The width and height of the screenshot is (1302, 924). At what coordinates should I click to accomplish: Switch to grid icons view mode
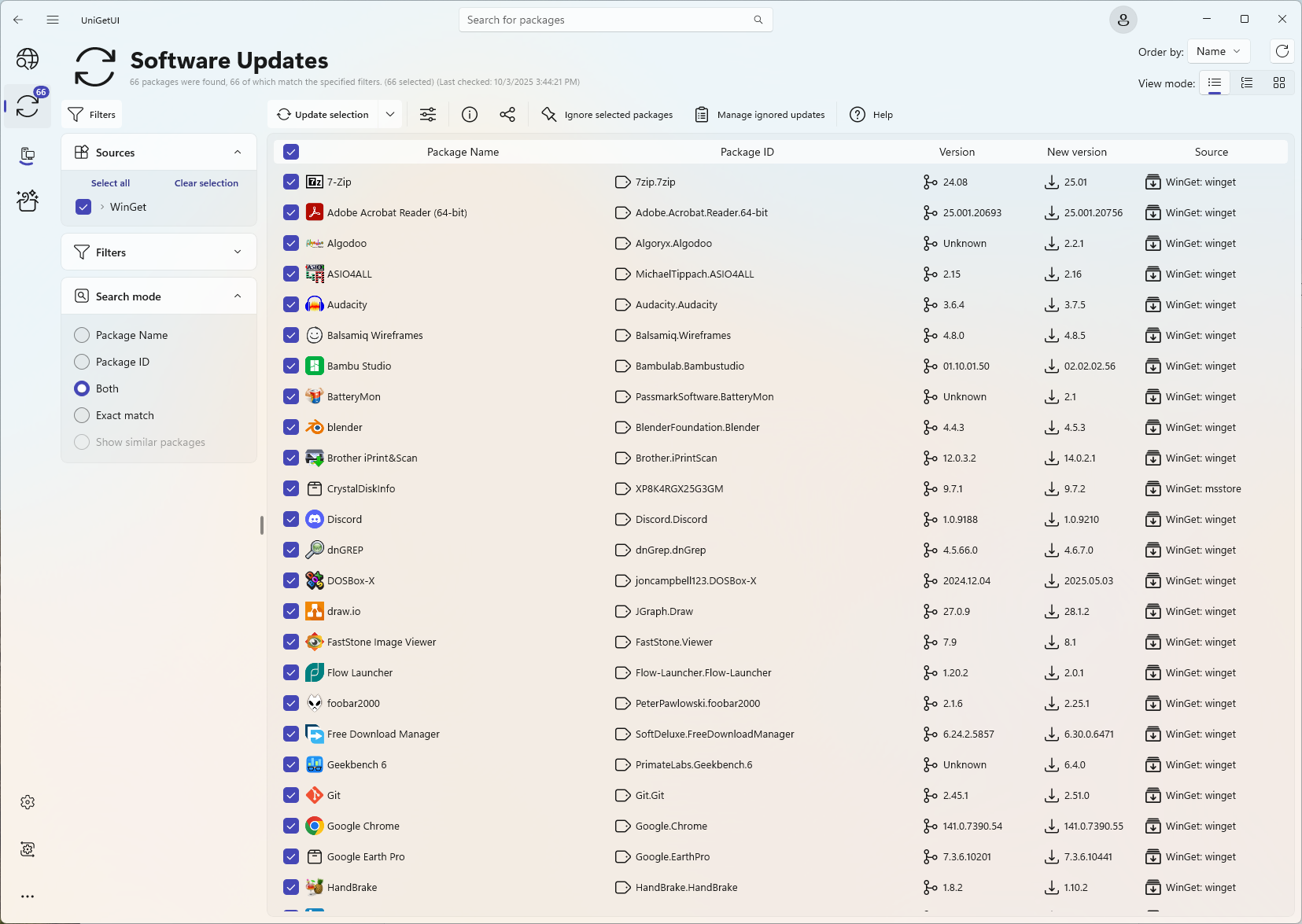click(x=1279, y=83)
